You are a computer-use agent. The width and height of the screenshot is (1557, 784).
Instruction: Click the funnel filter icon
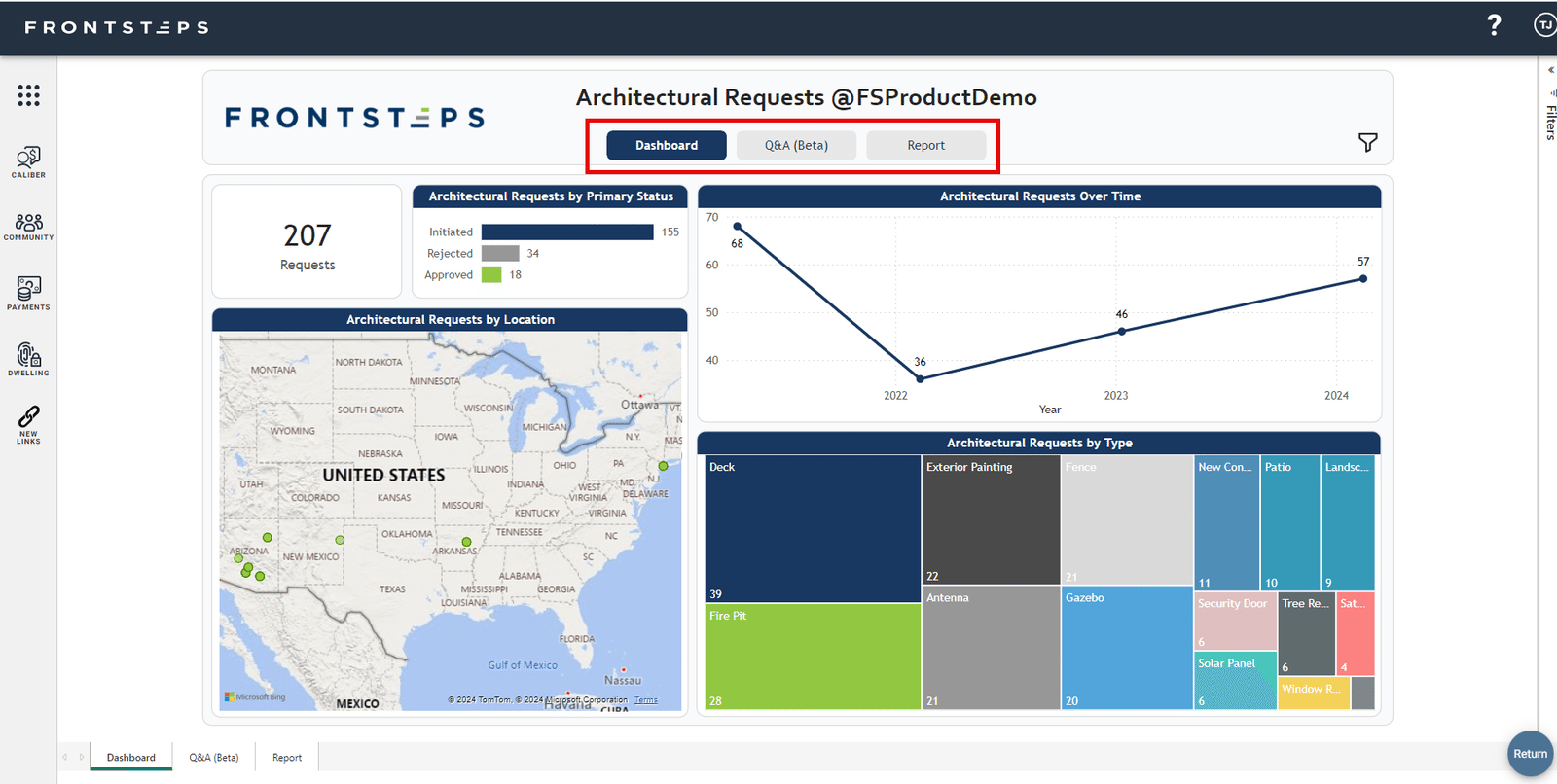point(1367,143)
